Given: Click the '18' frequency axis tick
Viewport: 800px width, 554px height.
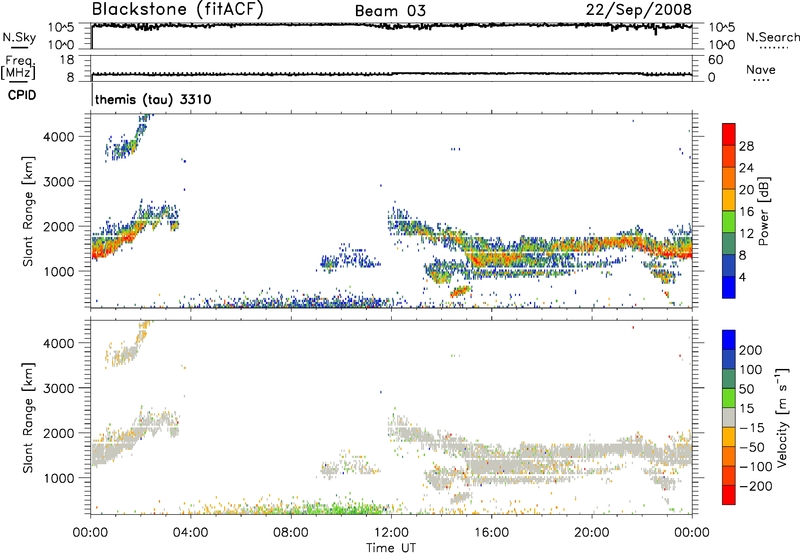Looking at the screenshot, I should (67, 60).
